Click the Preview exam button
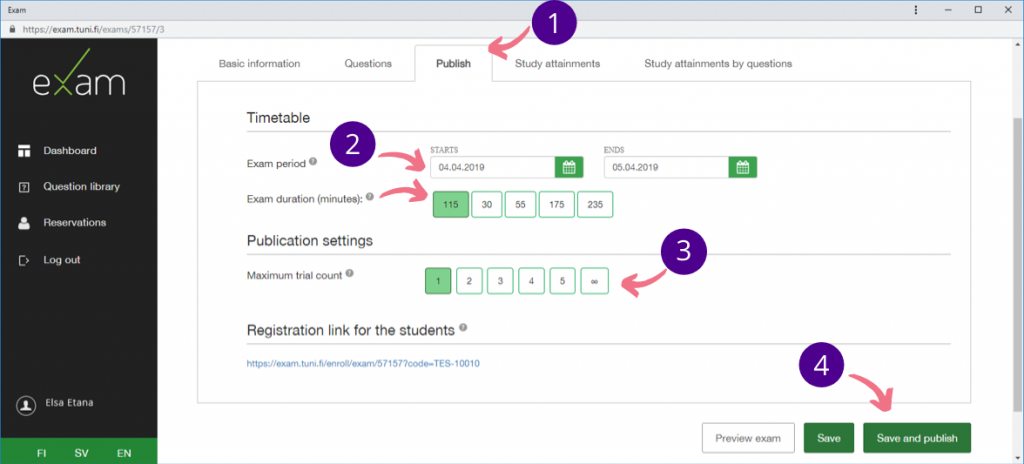 748,438
